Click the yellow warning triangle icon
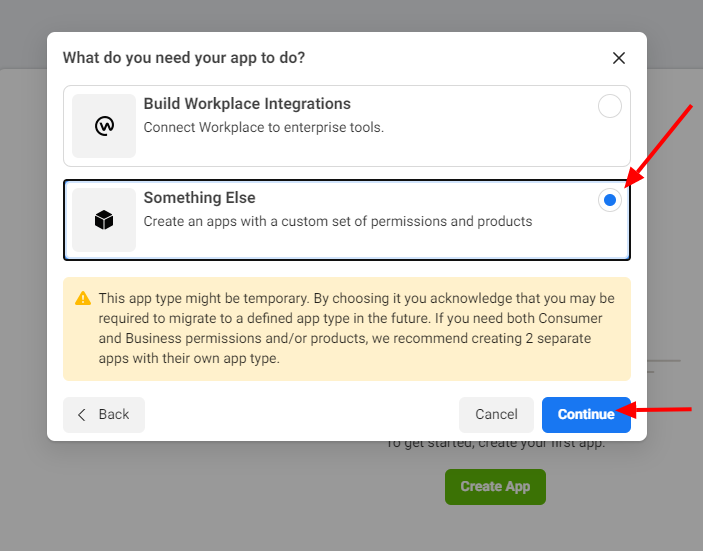 point(83,298)
